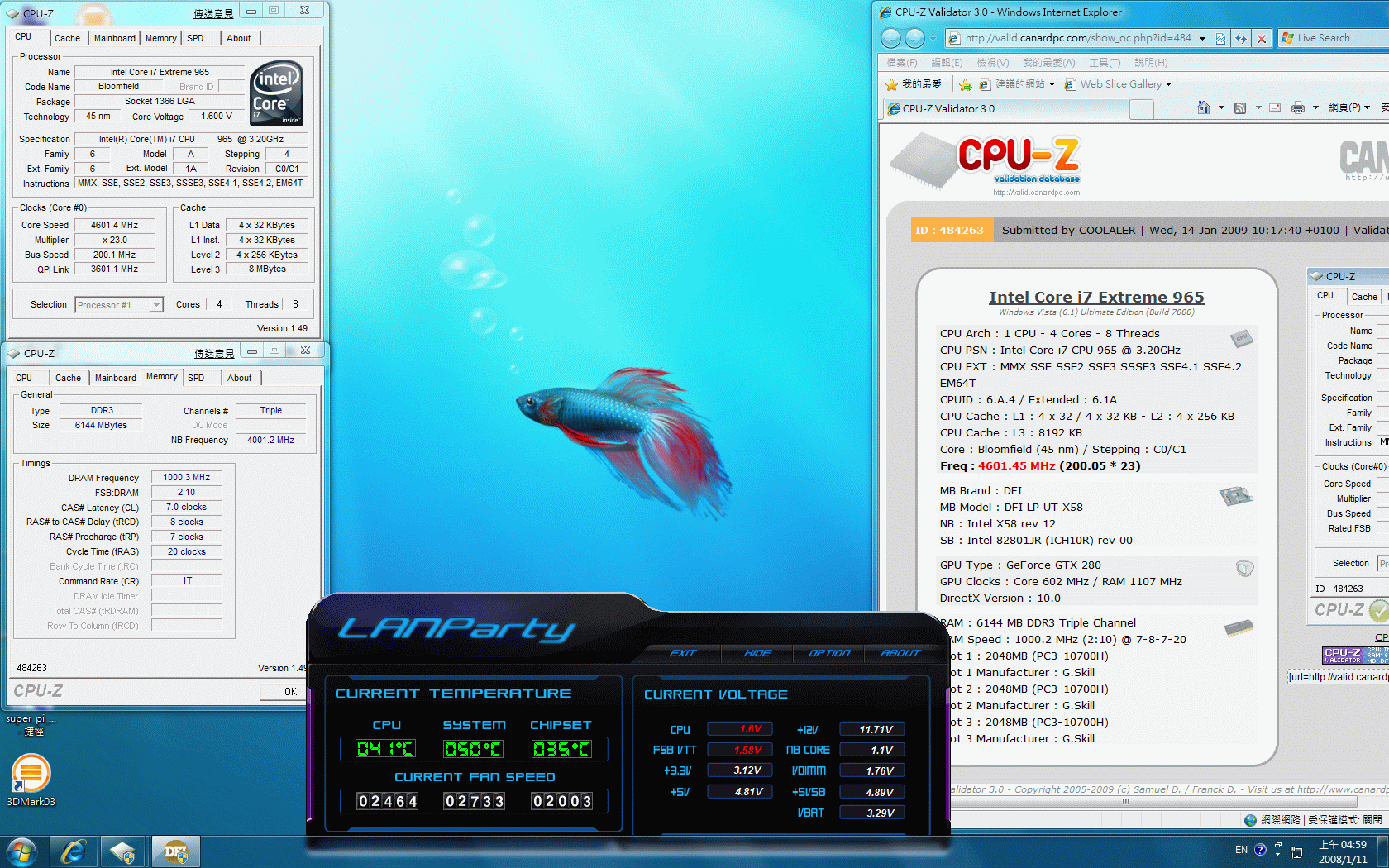Viewport: 1389px width, 868px height.
Task: Click OPTION in the LANParty monitor
Action: [x=828, y=653]
